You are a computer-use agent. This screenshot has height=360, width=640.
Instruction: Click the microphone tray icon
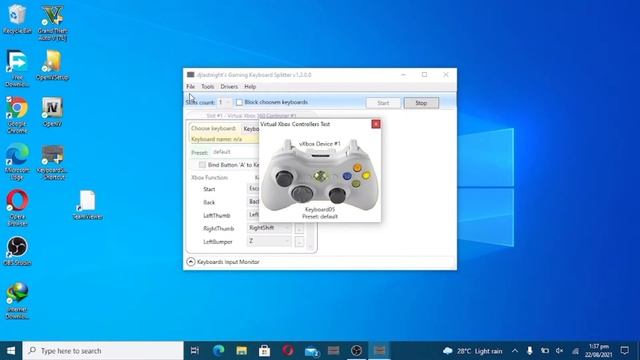(529, 351)
